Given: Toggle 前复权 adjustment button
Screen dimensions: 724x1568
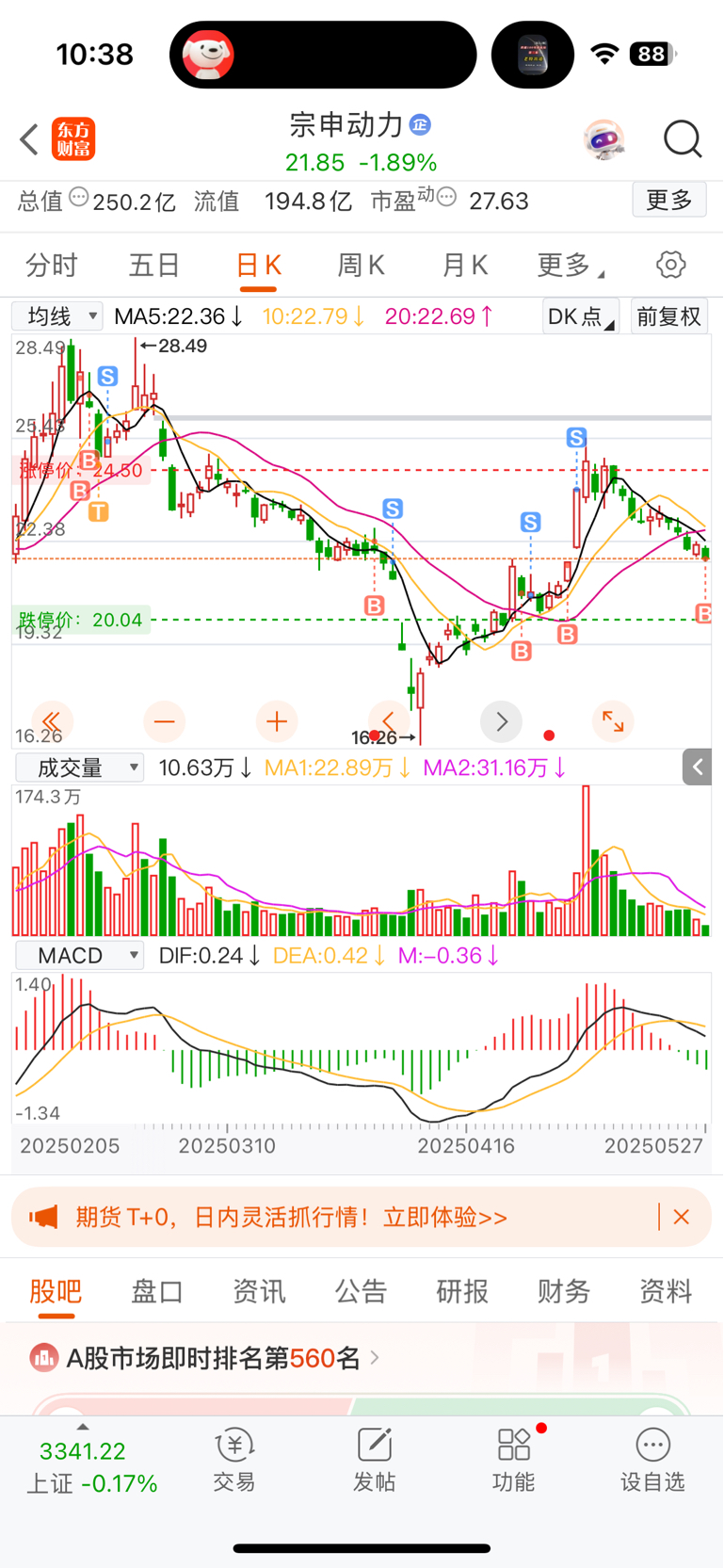Looking at the screenshot, I should pyautogui.click(x=669, y=316).
